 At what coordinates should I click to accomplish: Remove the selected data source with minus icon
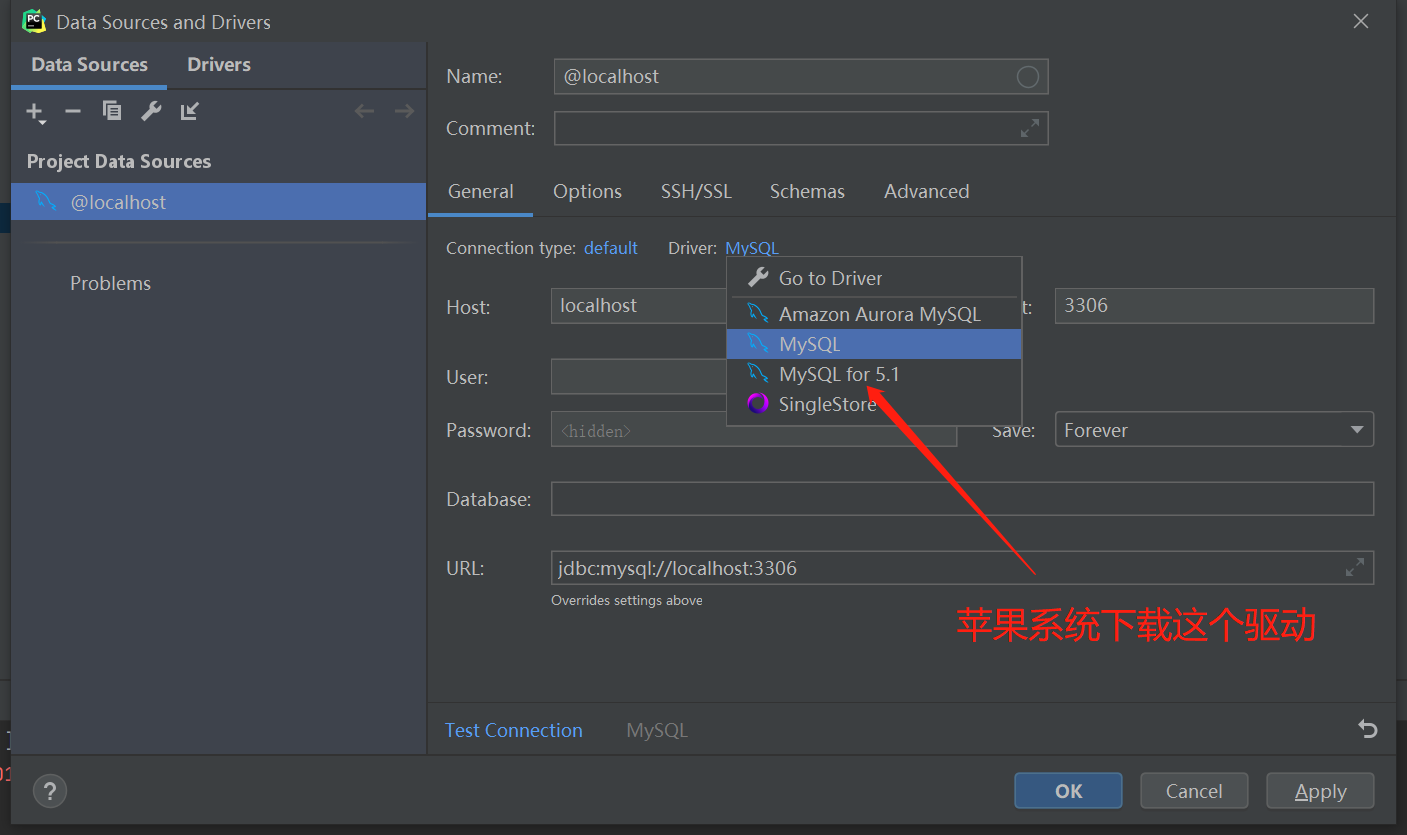click(73, 111)
